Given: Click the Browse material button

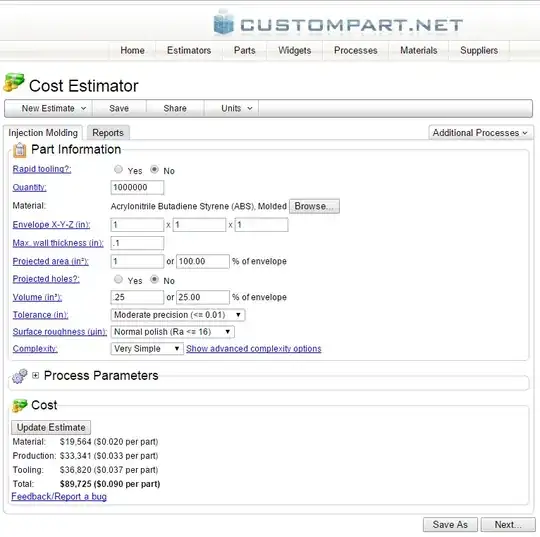Looking at the screenshot, I should click(314, 206).
